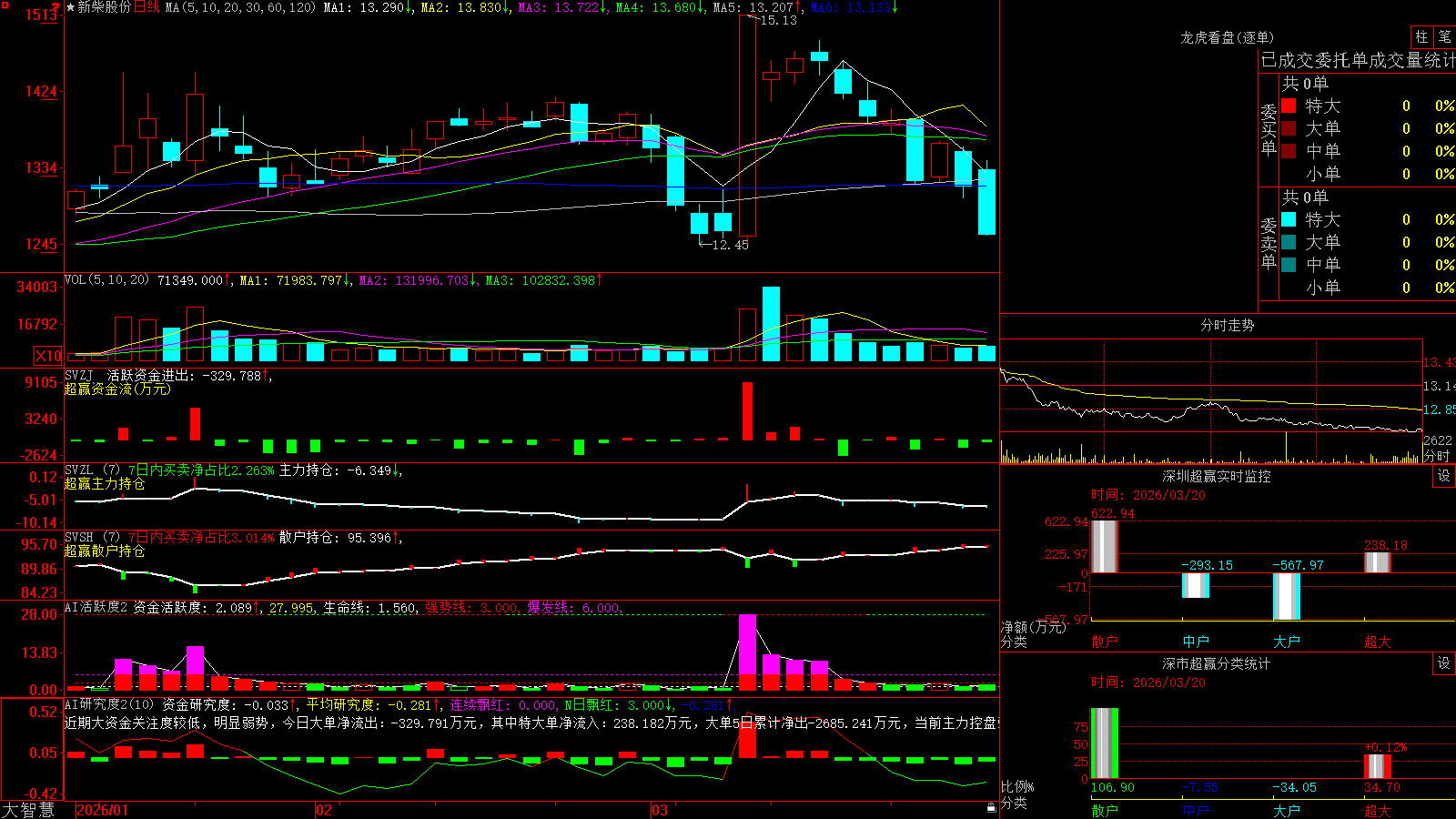
Task: Switch to 笔 tick display mode
Action: pos(1444,36)
